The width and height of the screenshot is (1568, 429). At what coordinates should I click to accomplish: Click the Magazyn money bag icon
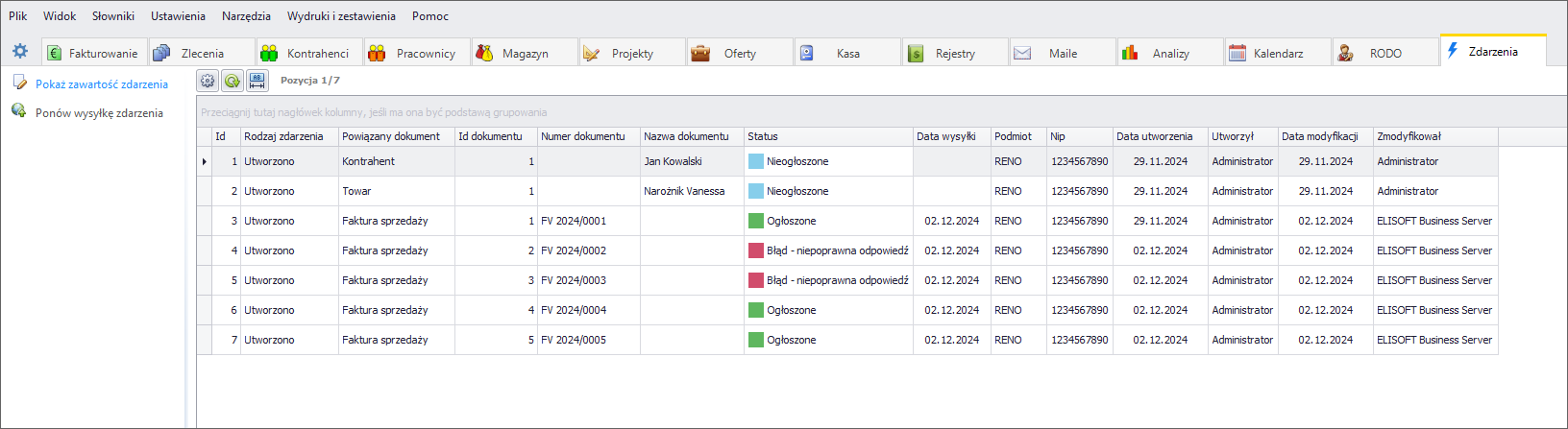click(485, 53)
